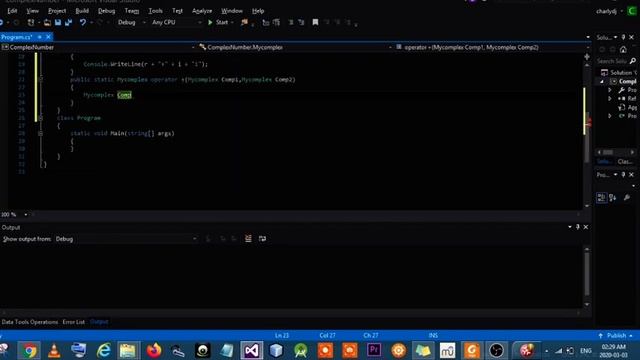Switch to the Error List tab
640x360 pixels.
point(73,322)
